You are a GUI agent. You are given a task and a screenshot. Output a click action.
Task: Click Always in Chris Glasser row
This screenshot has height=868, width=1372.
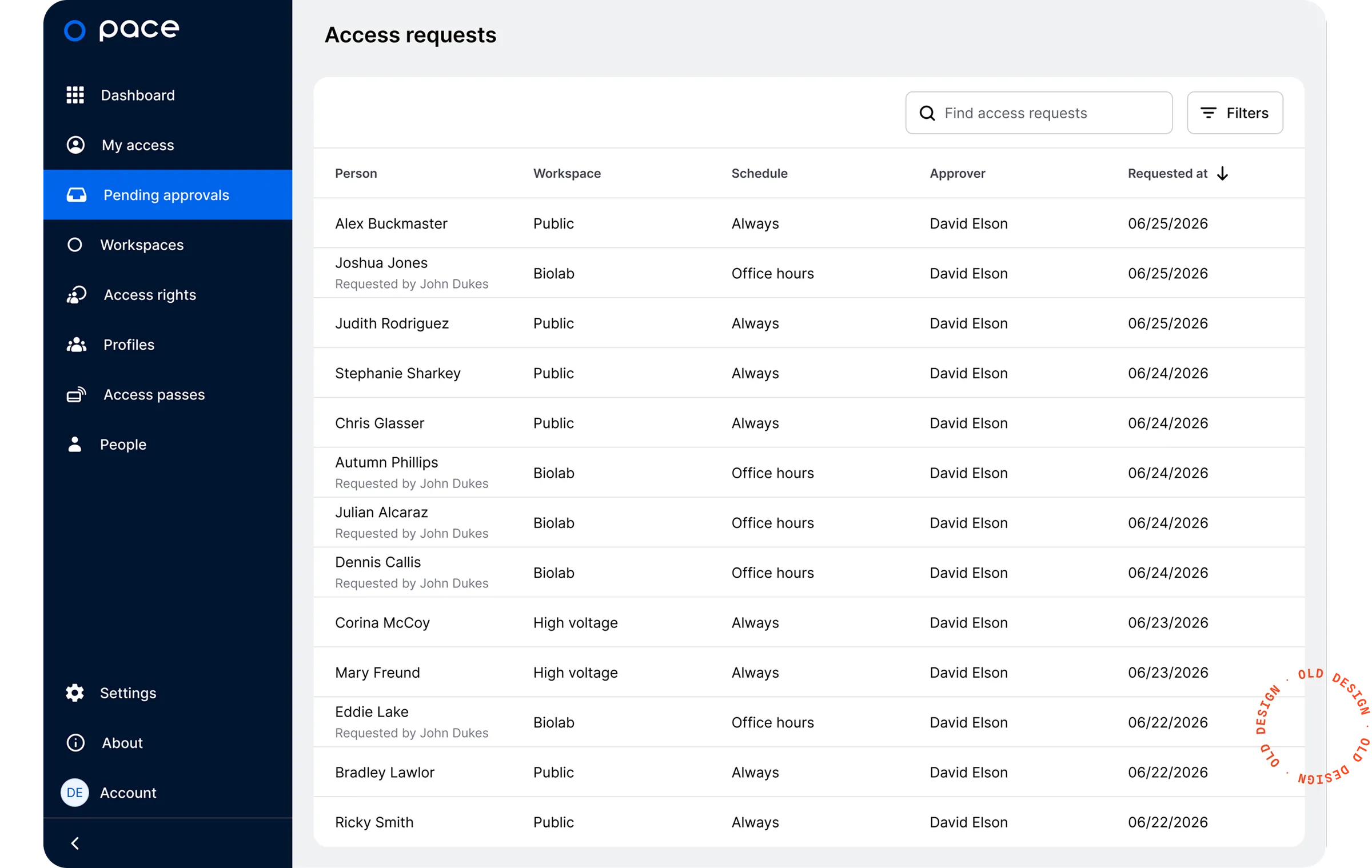[x=755, y=423]
